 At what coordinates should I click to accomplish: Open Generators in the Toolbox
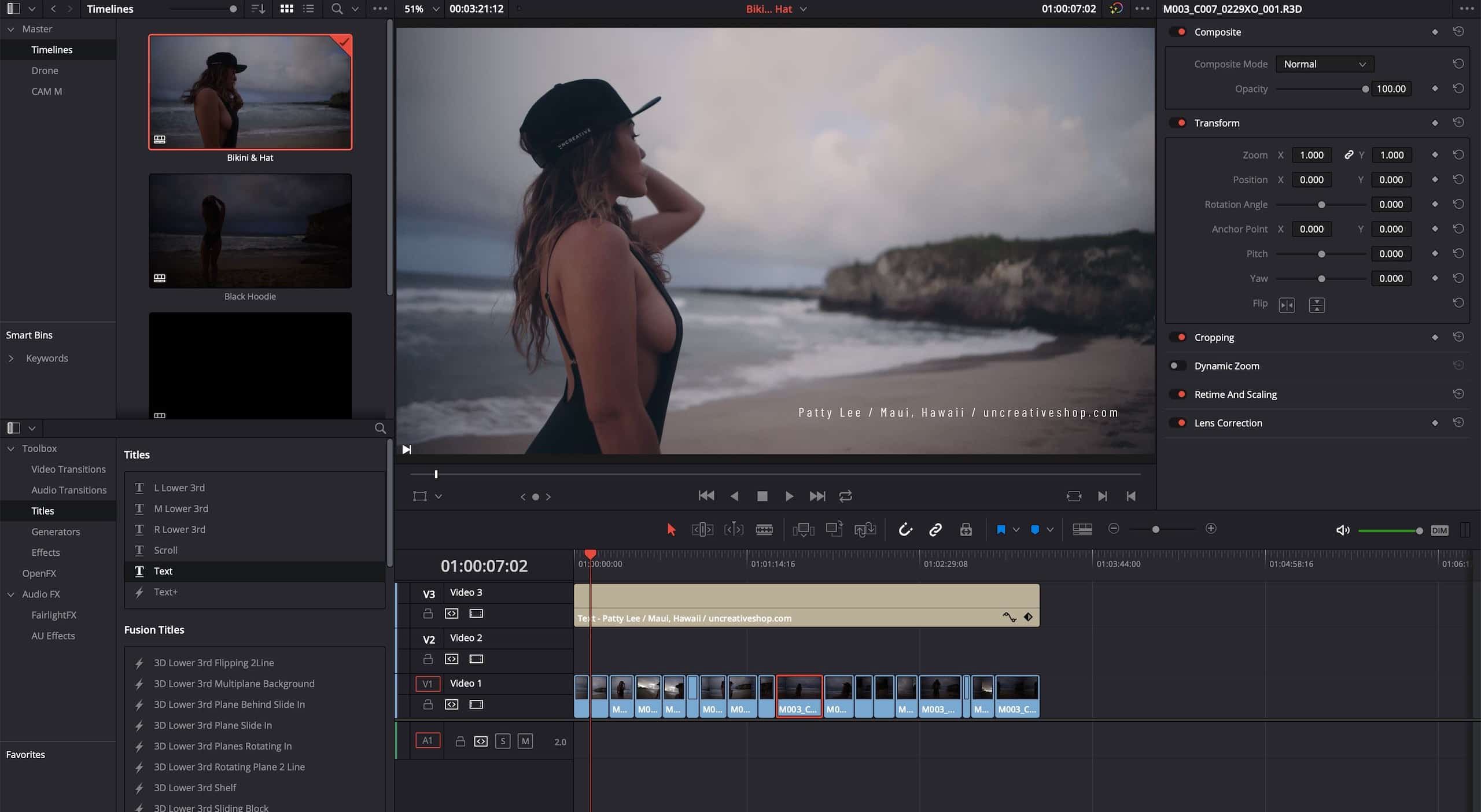[x=56, y=532]
